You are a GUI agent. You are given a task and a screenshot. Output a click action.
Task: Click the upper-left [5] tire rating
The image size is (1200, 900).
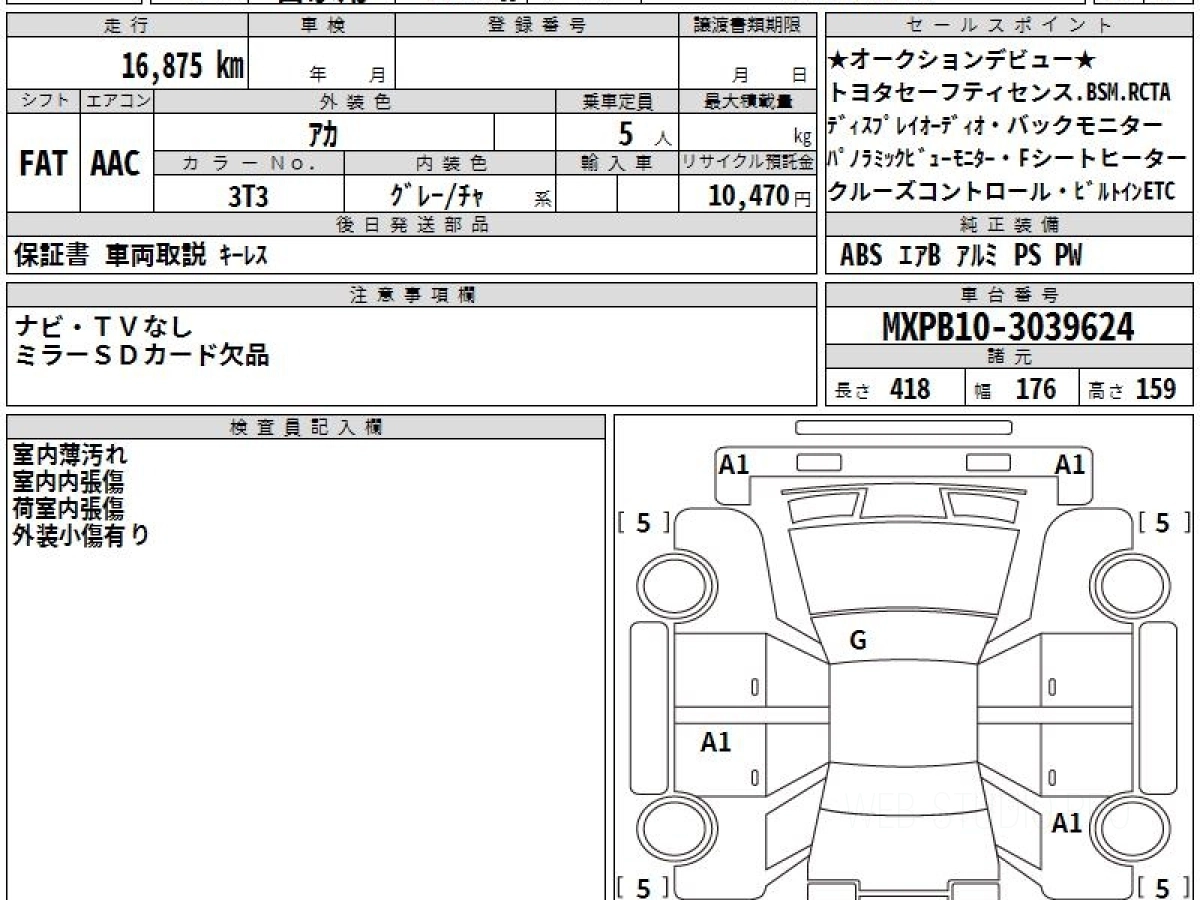click(643, 523)
